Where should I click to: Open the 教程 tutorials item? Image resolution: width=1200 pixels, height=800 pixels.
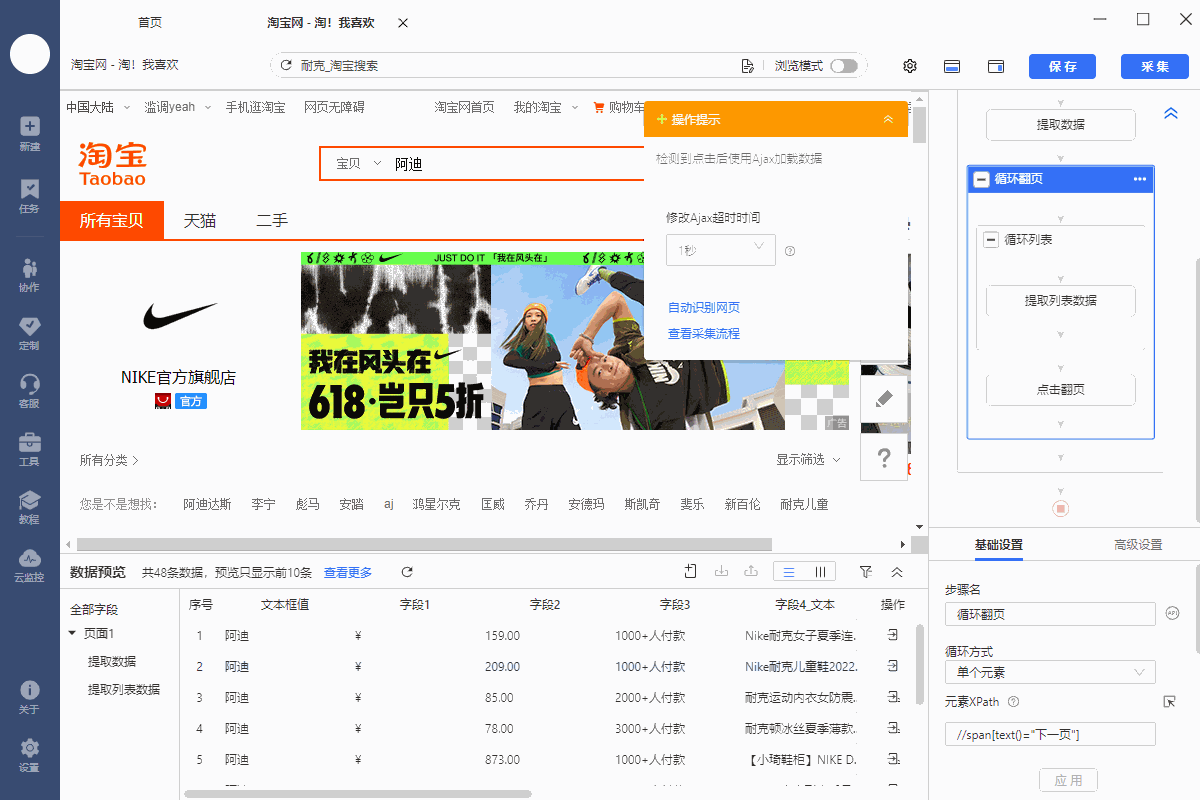[x=29, y=506]
